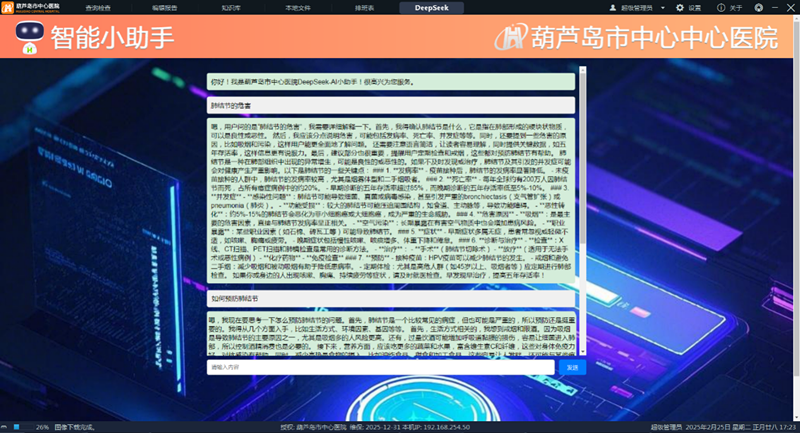Image resolution: width=800 pixels, height=433 pixels.
Task: Click the scroll-up arrow of the chat scrollbar
Action: click(x=583, y=70)
